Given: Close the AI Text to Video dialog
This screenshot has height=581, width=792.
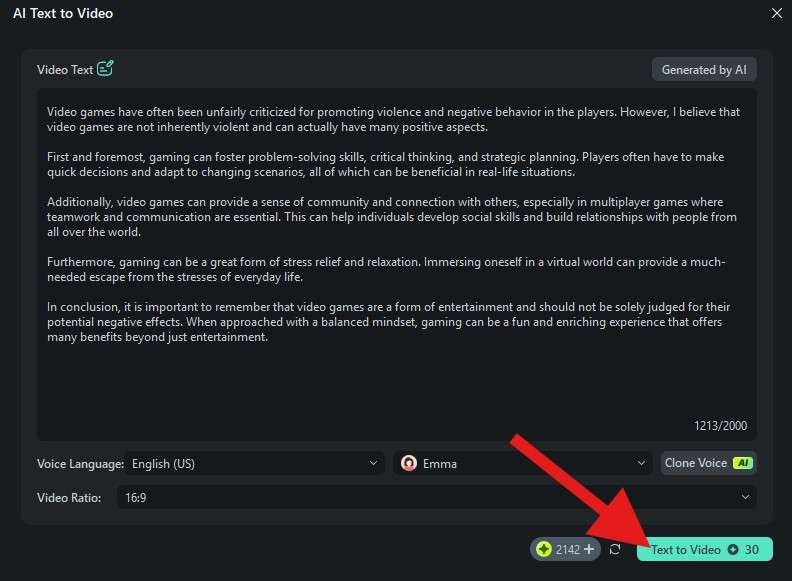Looking at the screenshot, I should pos(777,13).
